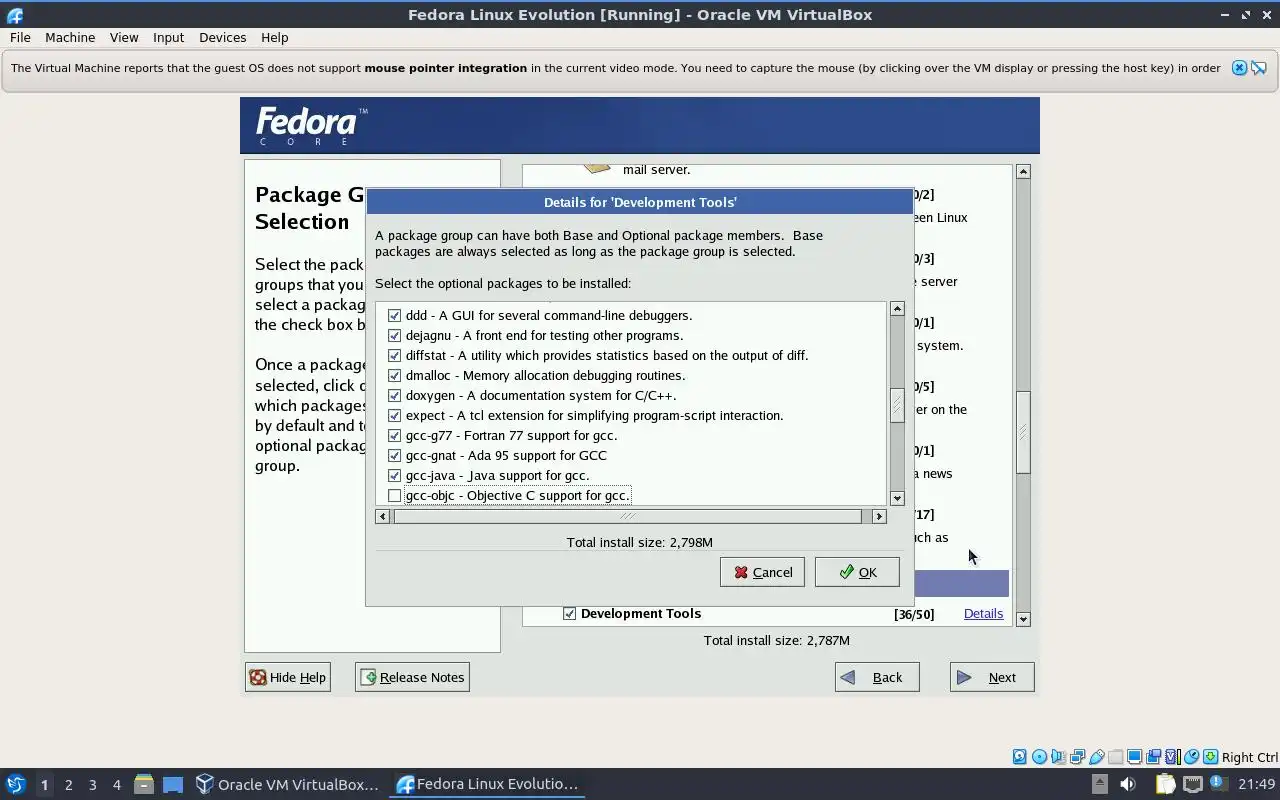The width and height of the screenshot is (1280, 800).
Task: Click the keyboard capture green arrow icon
Action: pyautogui.click(x=1210, y=757)
